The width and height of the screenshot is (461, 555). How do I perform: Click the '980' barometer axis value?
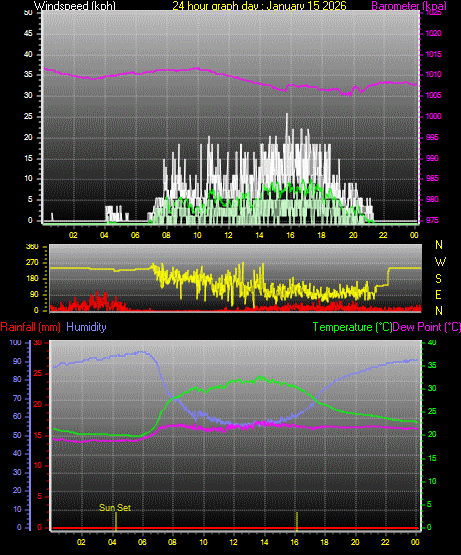coord(432,199)
